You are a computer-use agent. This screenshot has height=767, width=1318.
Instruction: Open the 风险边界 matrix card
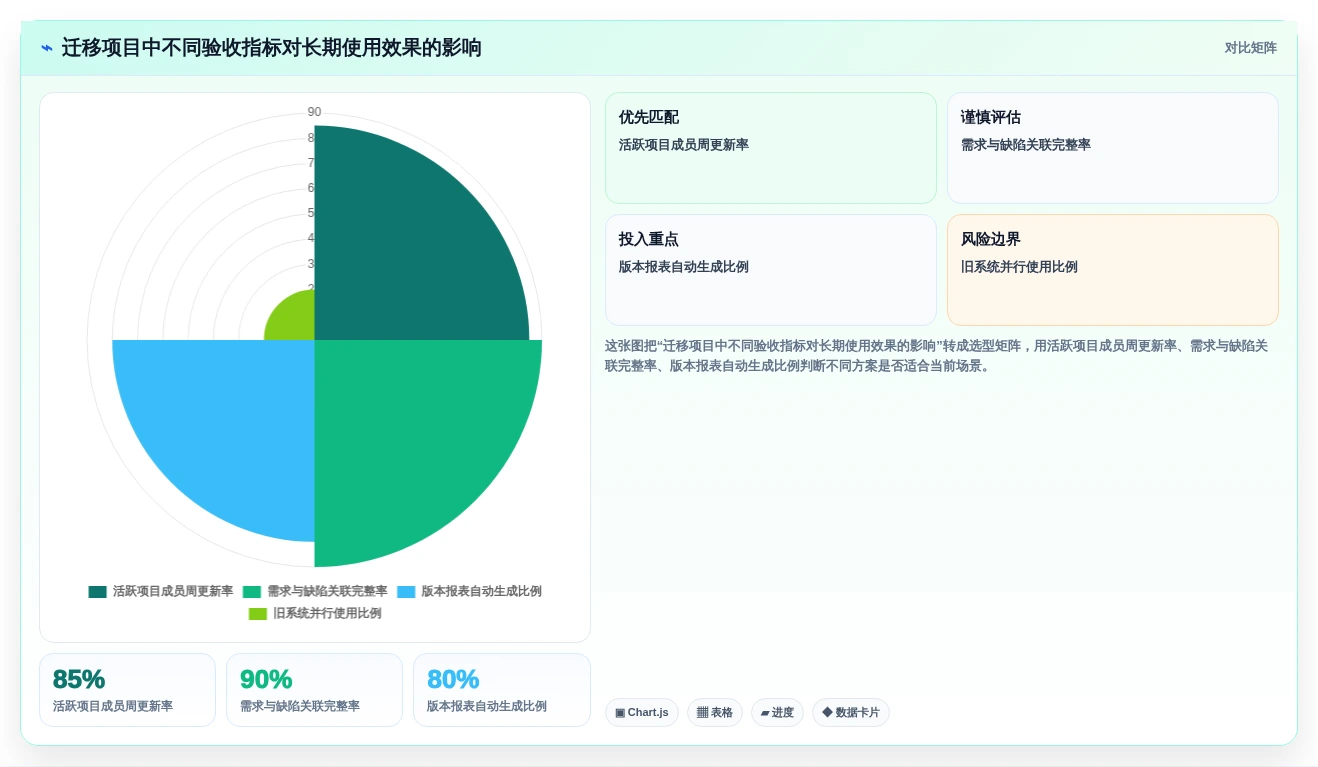[x=1113, y=270]
